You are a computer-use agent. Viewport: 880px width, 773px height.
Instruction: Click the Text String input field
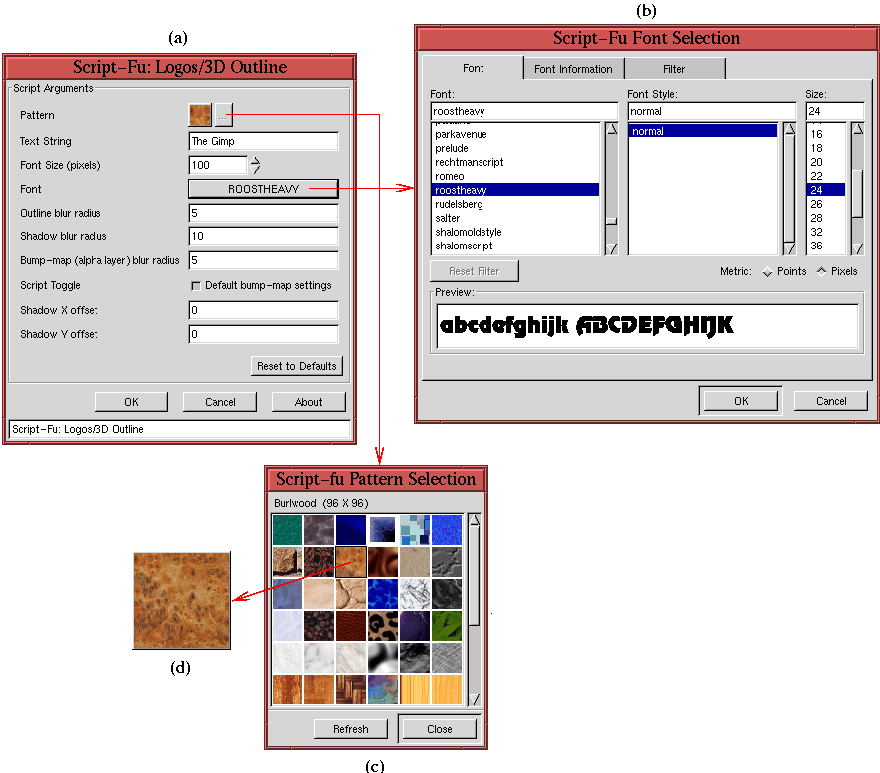point(263,141)
